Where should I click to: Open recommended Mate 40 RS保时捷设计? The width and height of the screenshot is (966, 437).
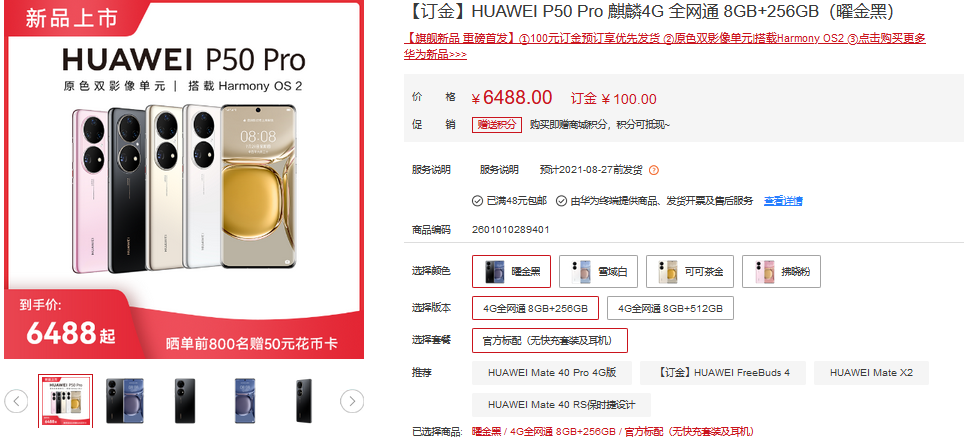pos(561,405)
